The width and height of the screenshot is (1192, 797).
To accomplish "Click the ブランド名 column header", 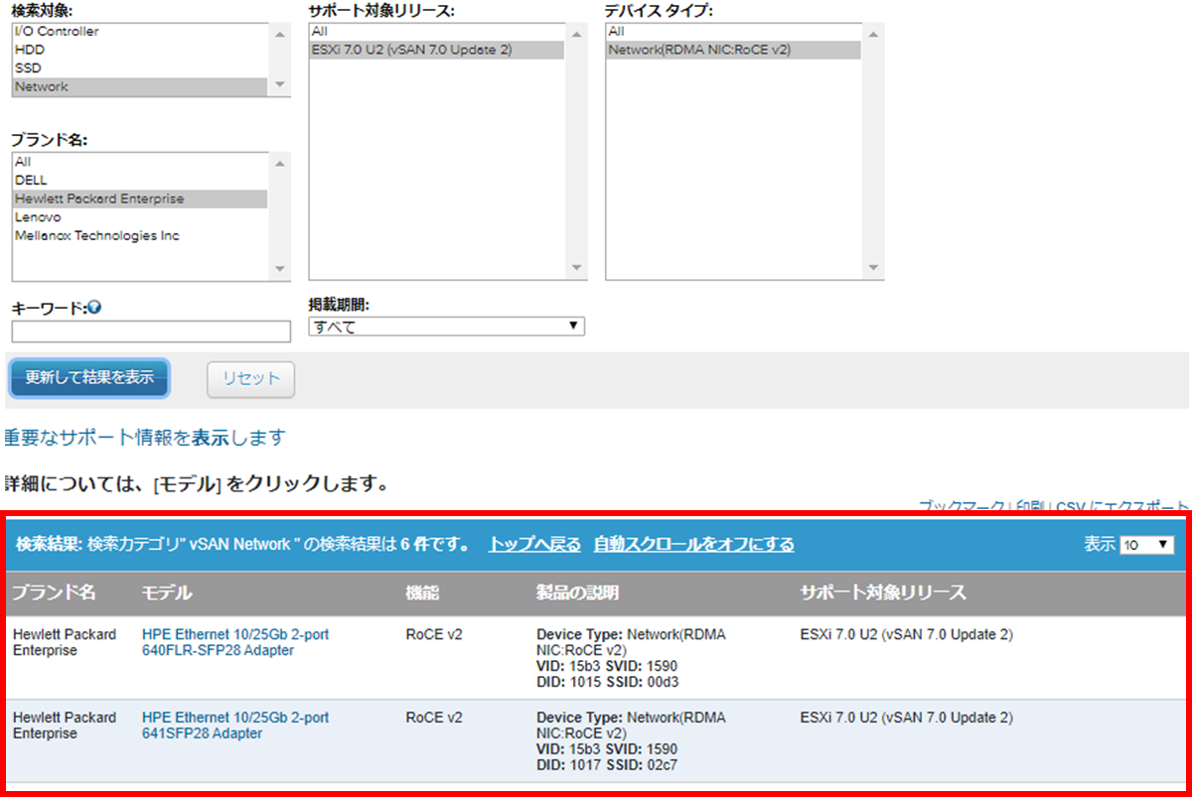I will pyautogui.click(x=54, y=592).
